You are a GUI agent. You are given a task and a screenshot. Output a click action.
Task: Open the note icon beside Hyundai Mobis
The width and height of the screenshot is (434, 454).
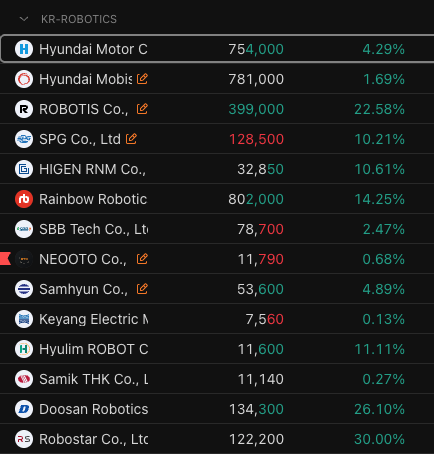point(142,79)
